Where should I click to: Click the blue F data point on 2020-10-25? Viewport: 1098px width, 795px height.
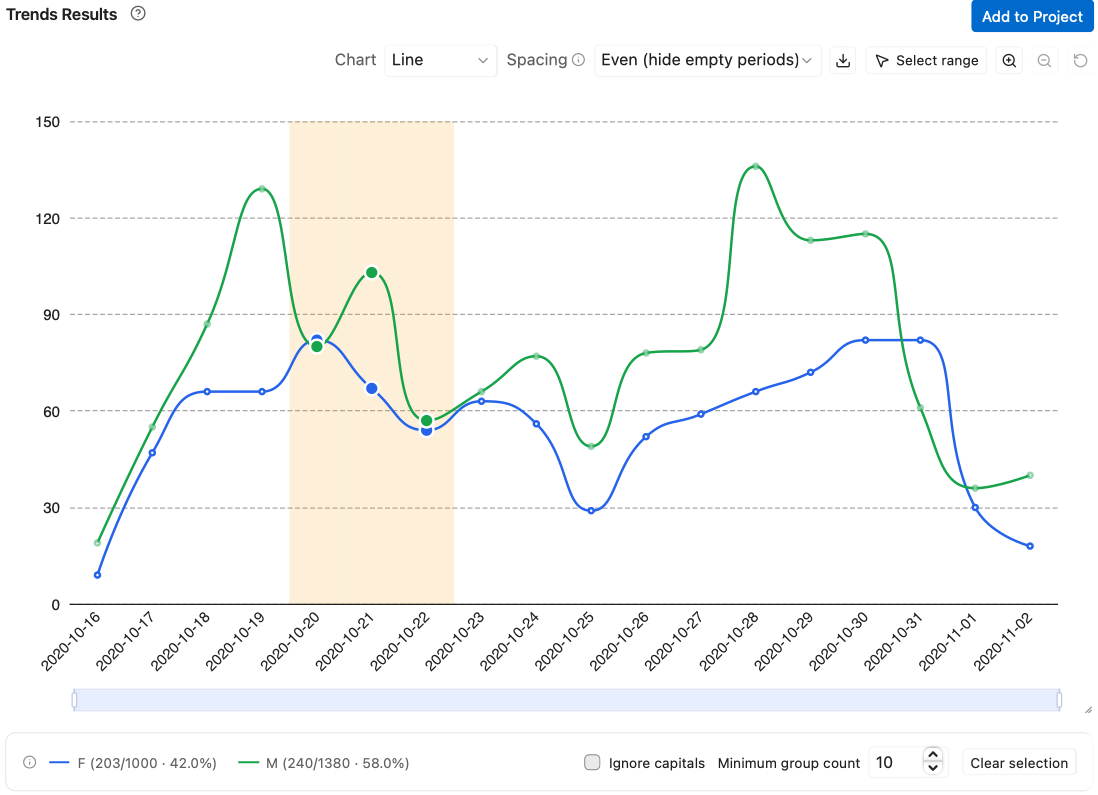(x=591, y=511)
